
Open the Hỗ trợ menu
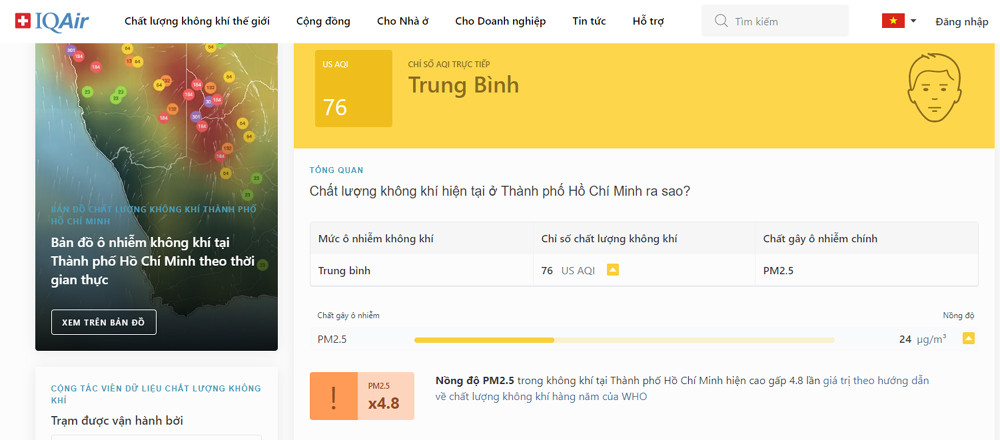tap(648, 21)
